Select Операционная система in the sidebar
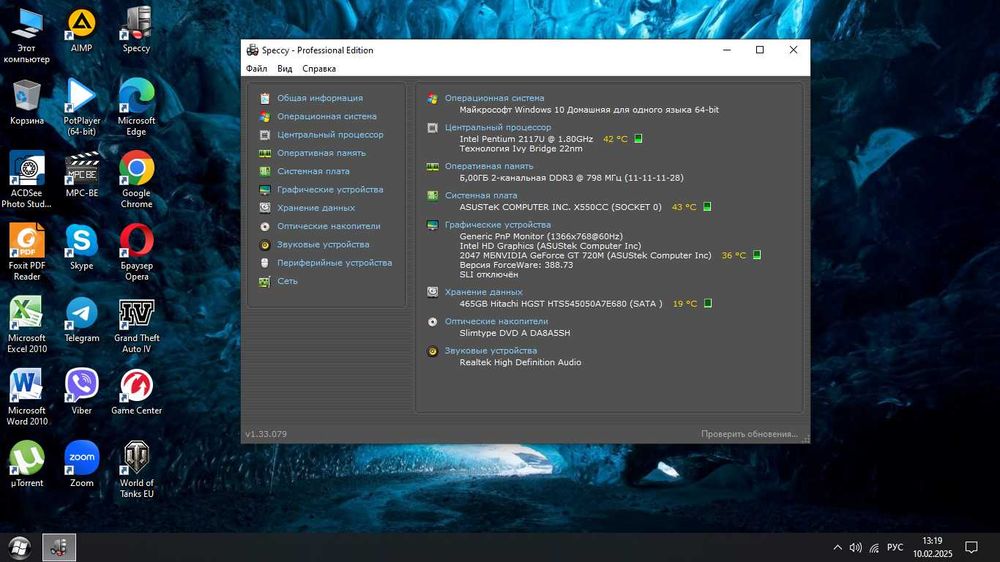The image size is (1000, 562). click(327, 117)
